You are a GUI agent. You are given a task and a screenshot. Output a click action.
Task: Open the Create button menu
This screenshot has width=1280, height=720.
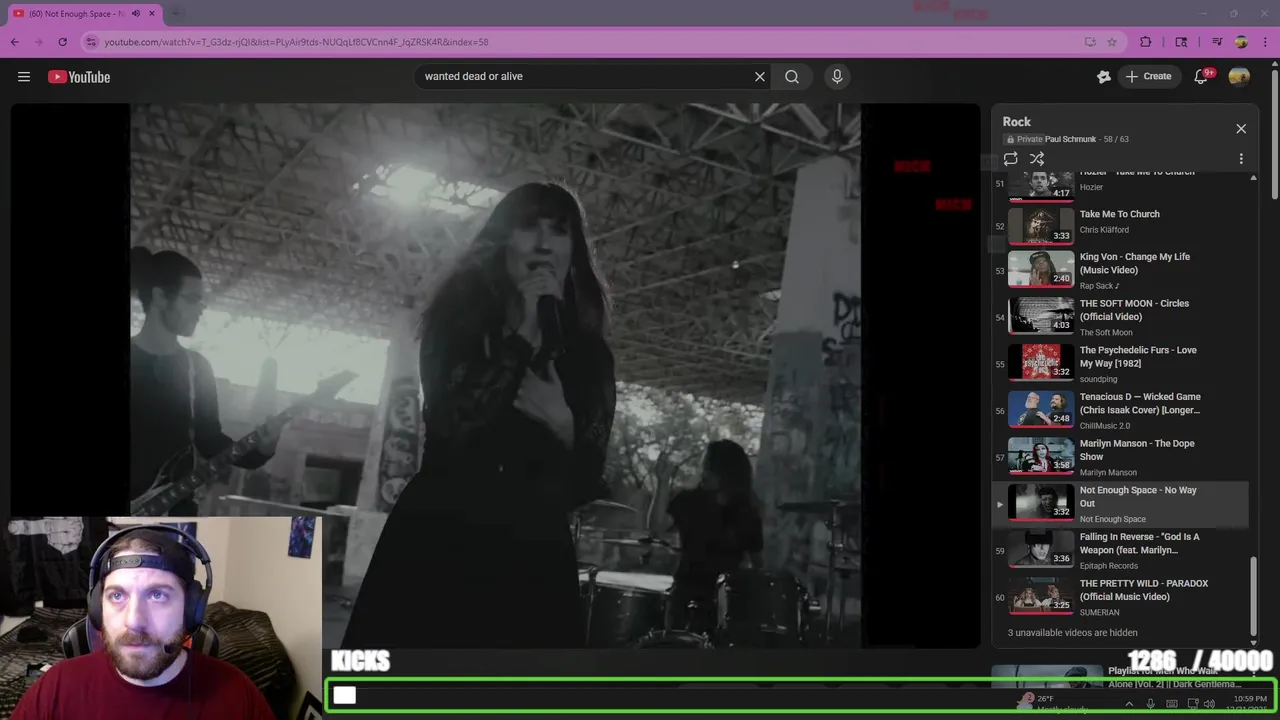pos(1148,77)
